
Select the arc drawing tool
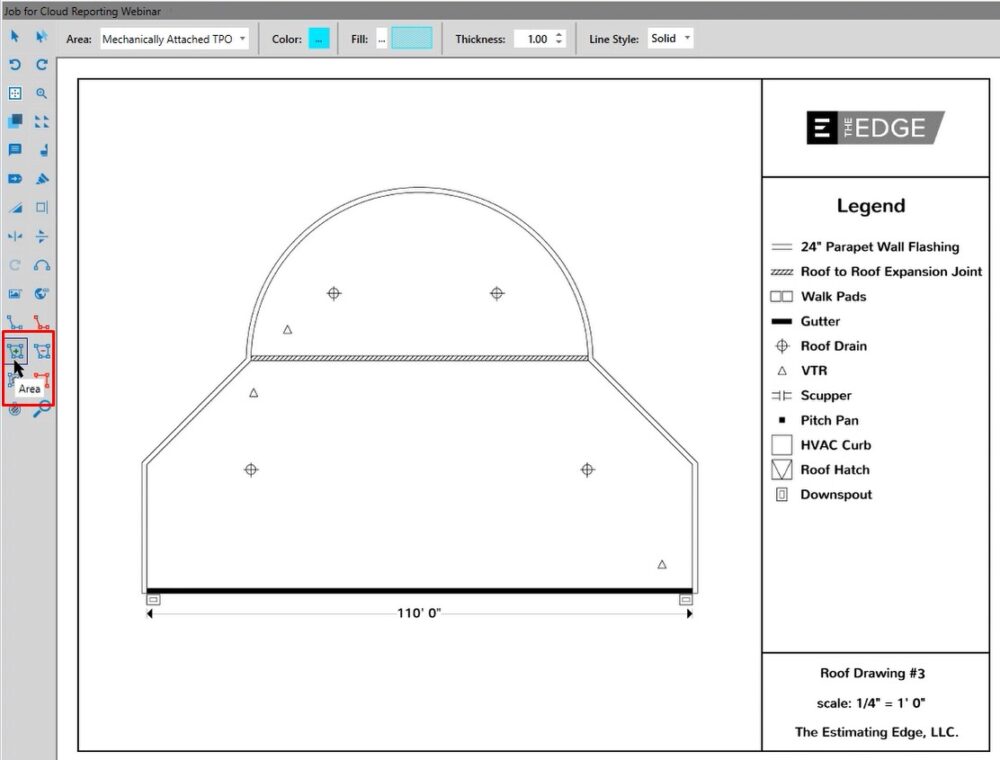tap(42, 266)
